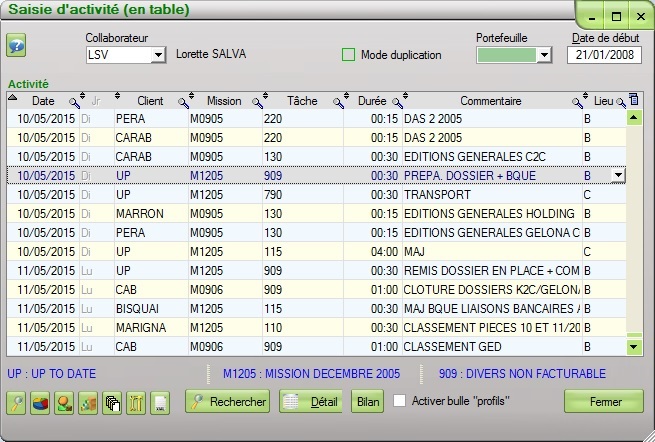Open the tools settings icon
The image size is (655, 442).
[136, 403]
